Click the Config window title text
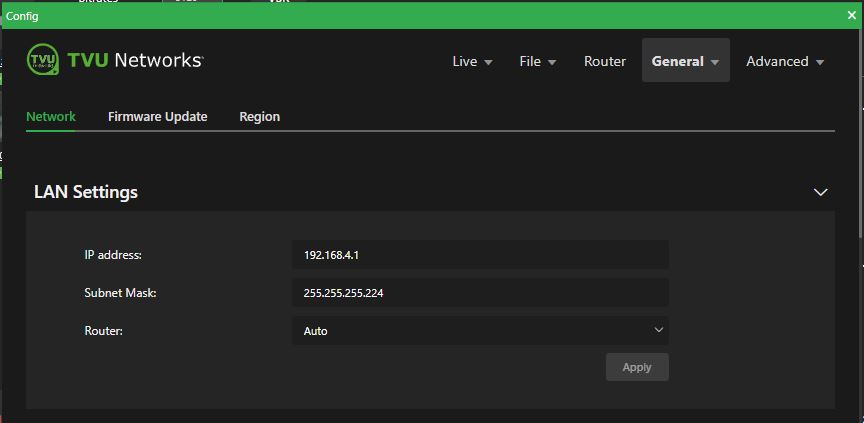This screenshot has width=864, height=423. [x=22, y=16]
